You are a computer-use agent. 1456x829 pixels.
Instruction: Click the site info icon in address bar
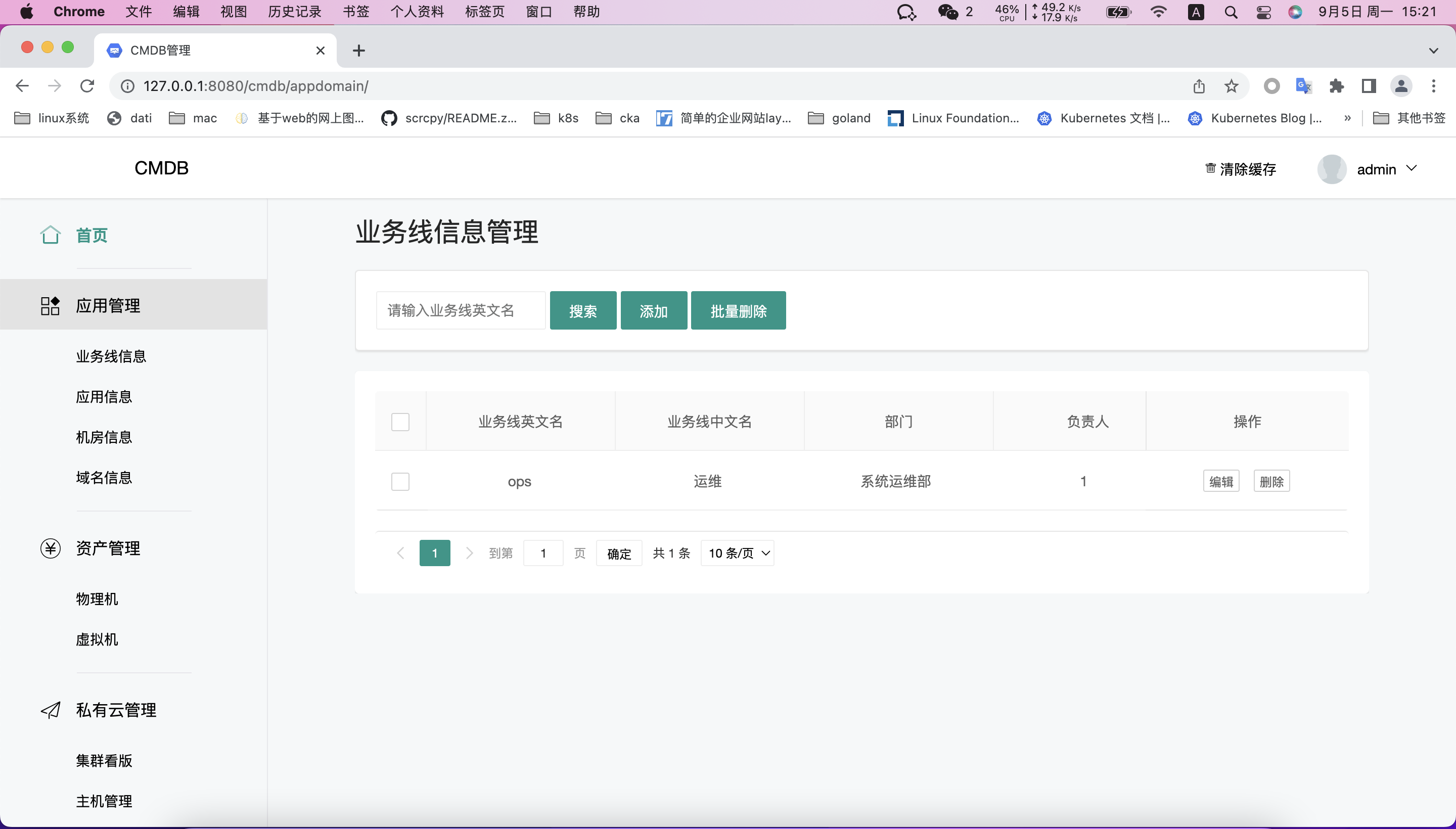(127, 86)
